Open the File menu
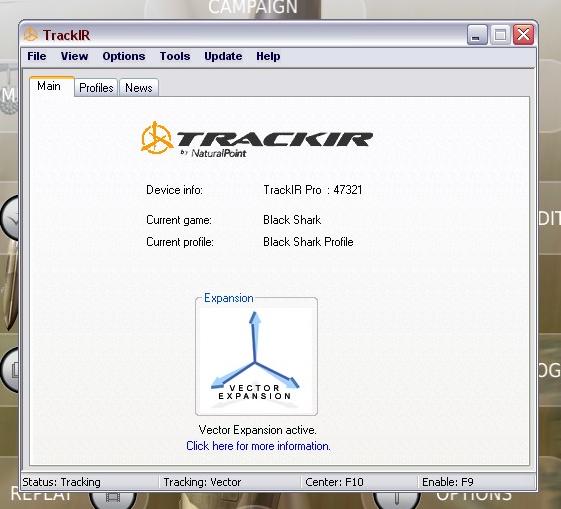The height and width of the screenshot is (509, 561). click(x=36, y=56)
